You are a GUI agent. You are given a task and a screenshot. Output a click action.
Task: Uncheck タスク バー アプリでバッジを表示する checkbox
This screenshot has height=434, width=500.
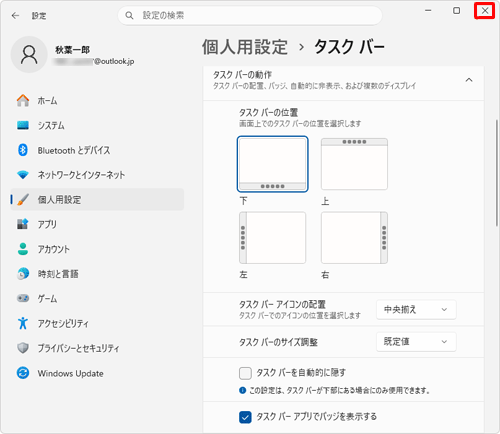(245, 417)
